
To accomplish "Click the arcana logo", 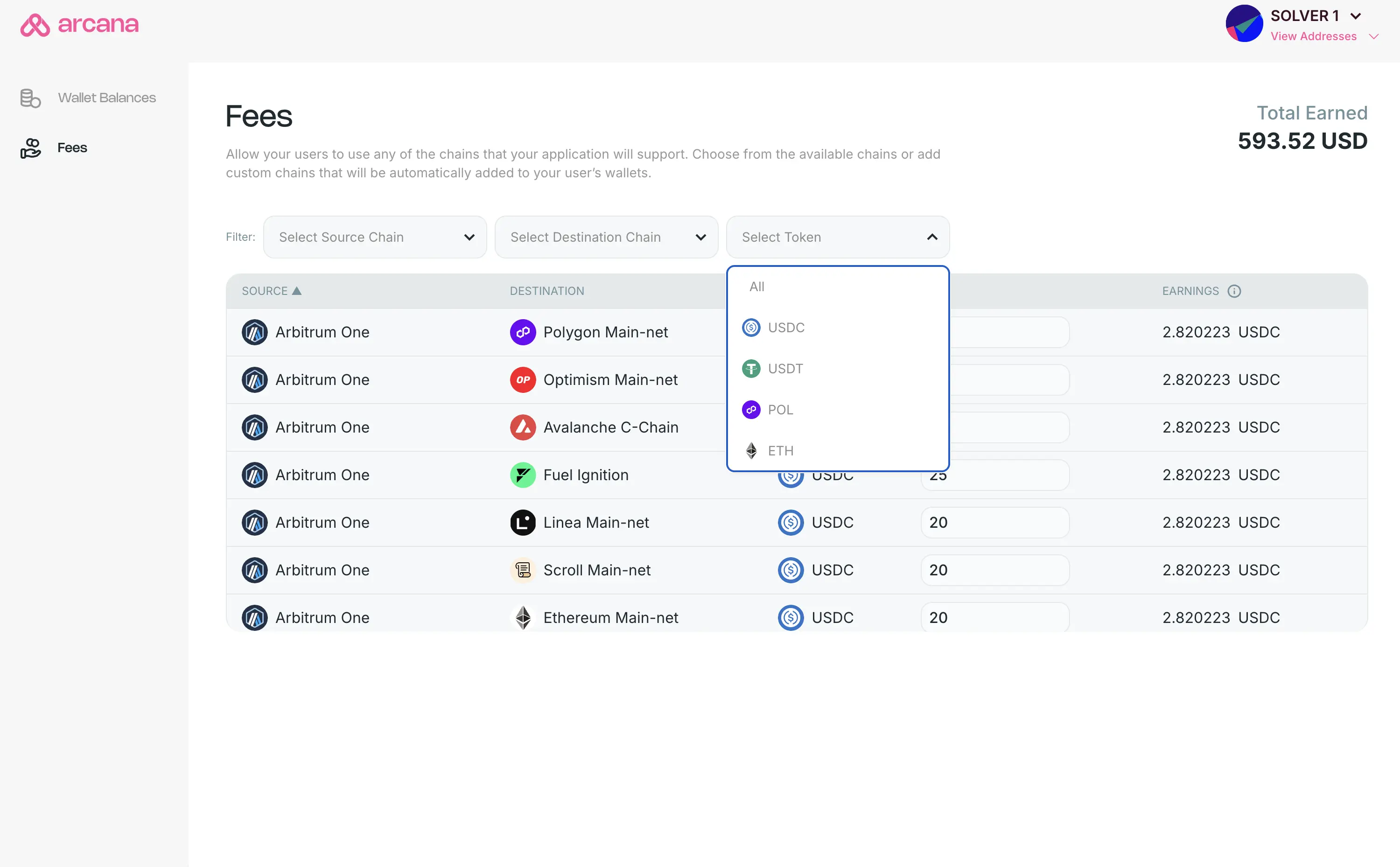I will pos(79,25).
